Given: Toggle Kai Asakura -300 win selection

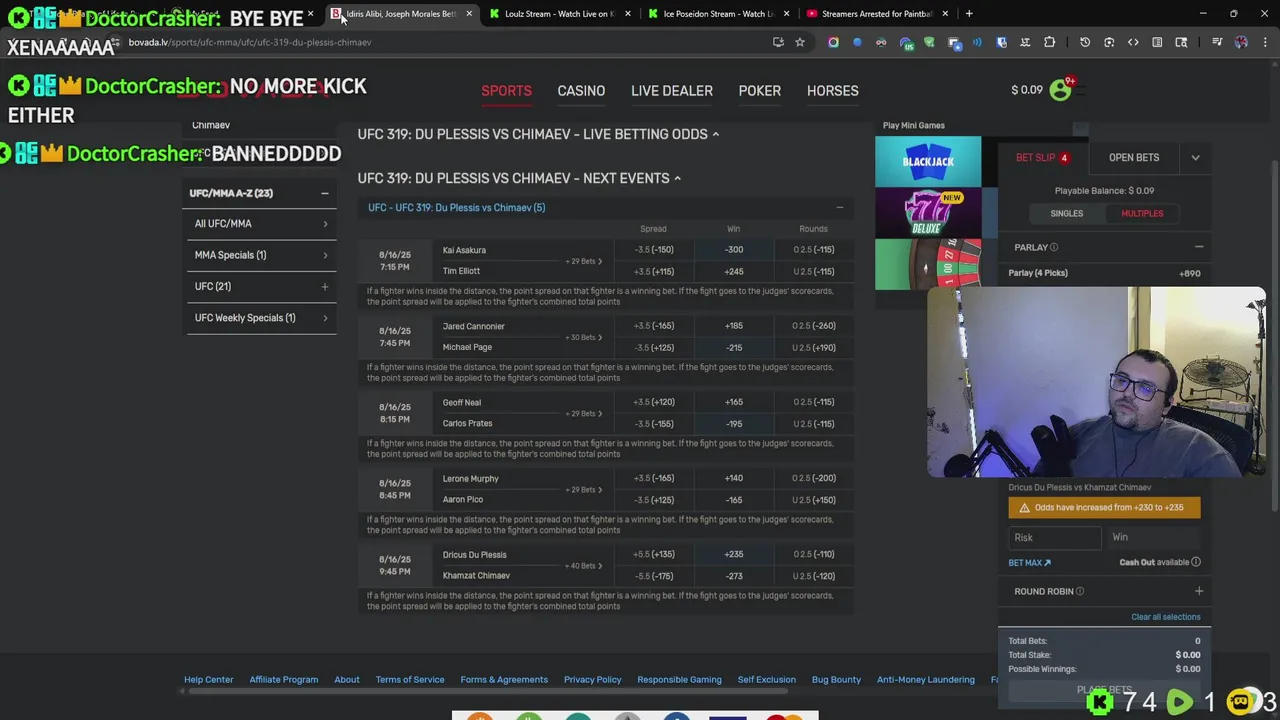Looking at the screenshot, I should coord(734,249).
